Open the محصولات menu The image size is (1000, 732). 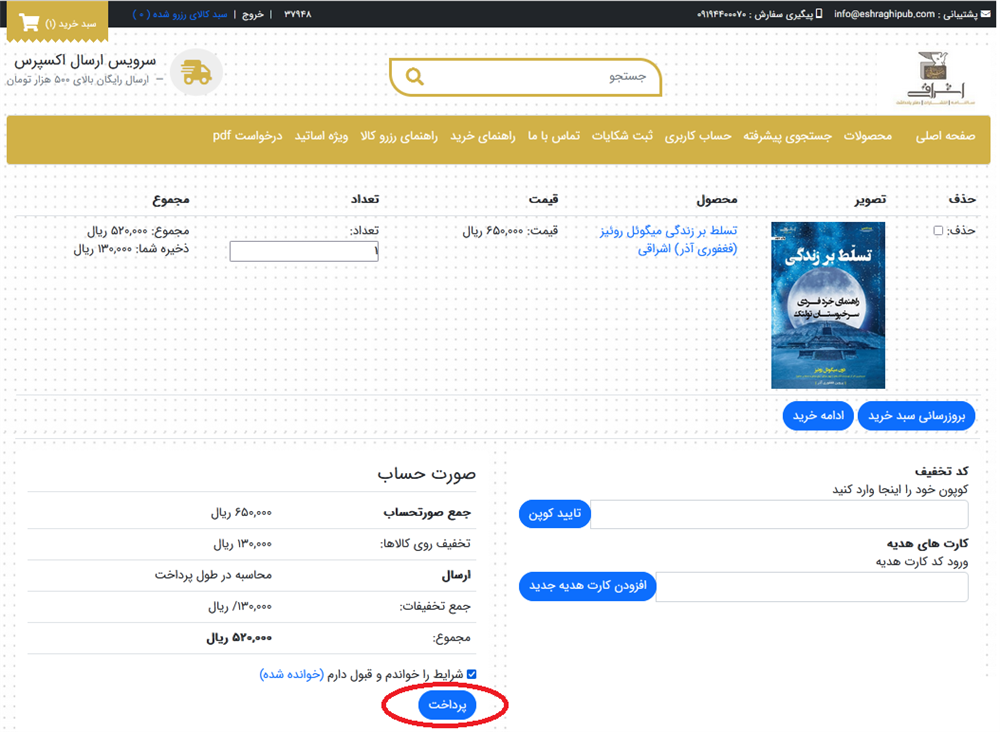click(867, 136)
